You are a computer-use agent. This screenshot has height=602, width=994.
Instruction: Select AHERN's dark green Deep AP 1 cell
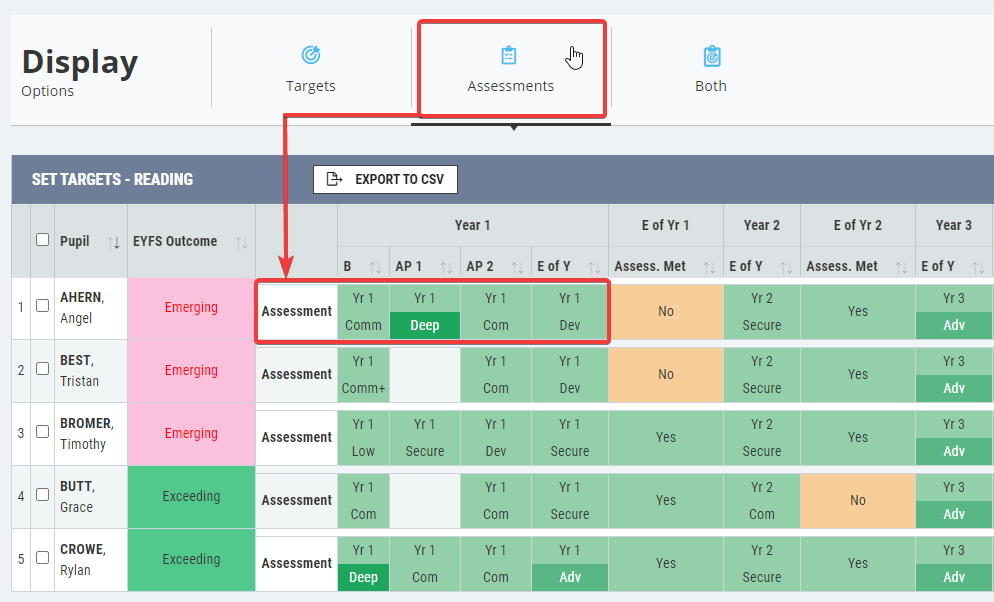(425, 325)
